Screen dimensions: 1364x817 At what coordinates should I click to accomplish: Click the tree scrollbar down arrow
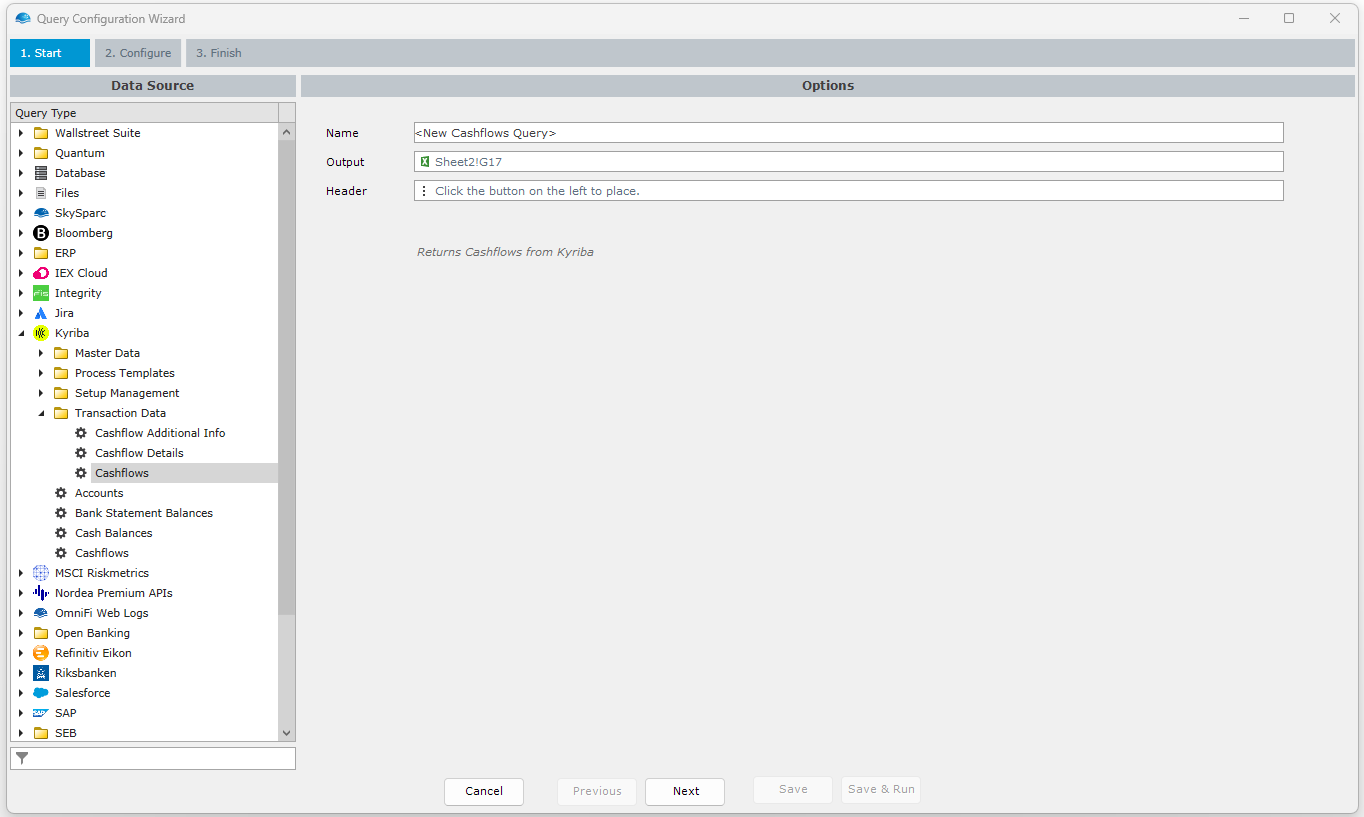coord(287,733)
